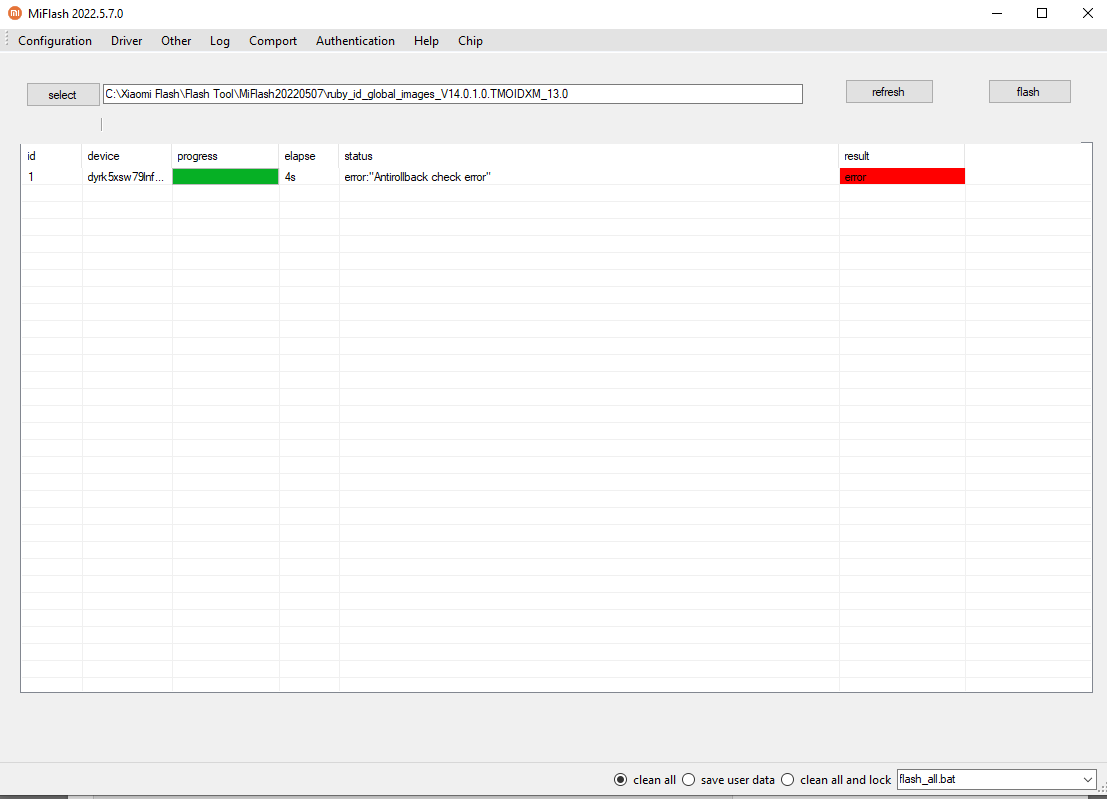
Task: Choose the save user data option
Action: [689, 780]
